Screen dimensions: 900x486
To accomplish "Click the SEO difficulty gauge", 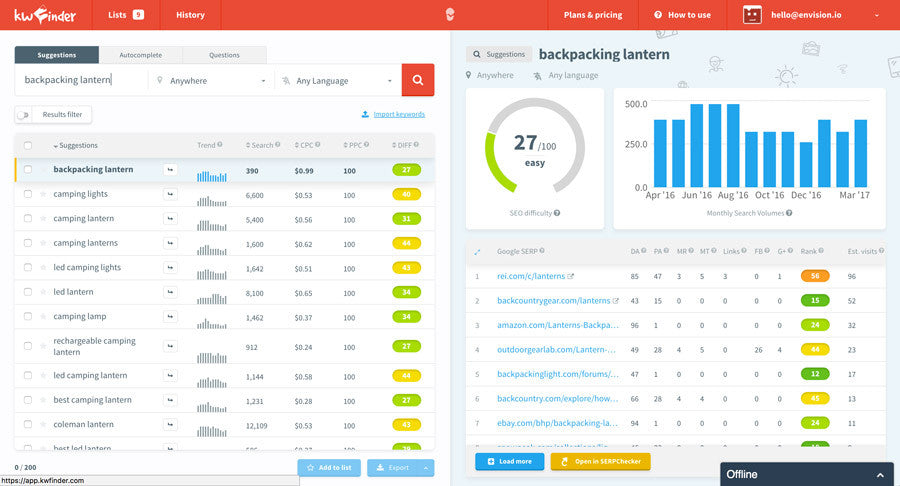I will point(534,146).
